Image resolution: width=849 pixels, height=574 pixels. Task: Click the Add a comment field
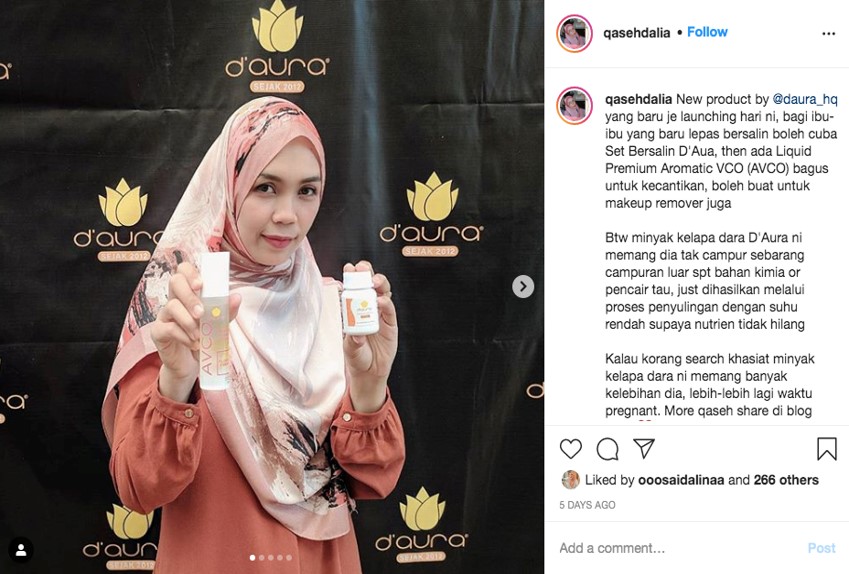pyautogui.click(x=677, y=548)
